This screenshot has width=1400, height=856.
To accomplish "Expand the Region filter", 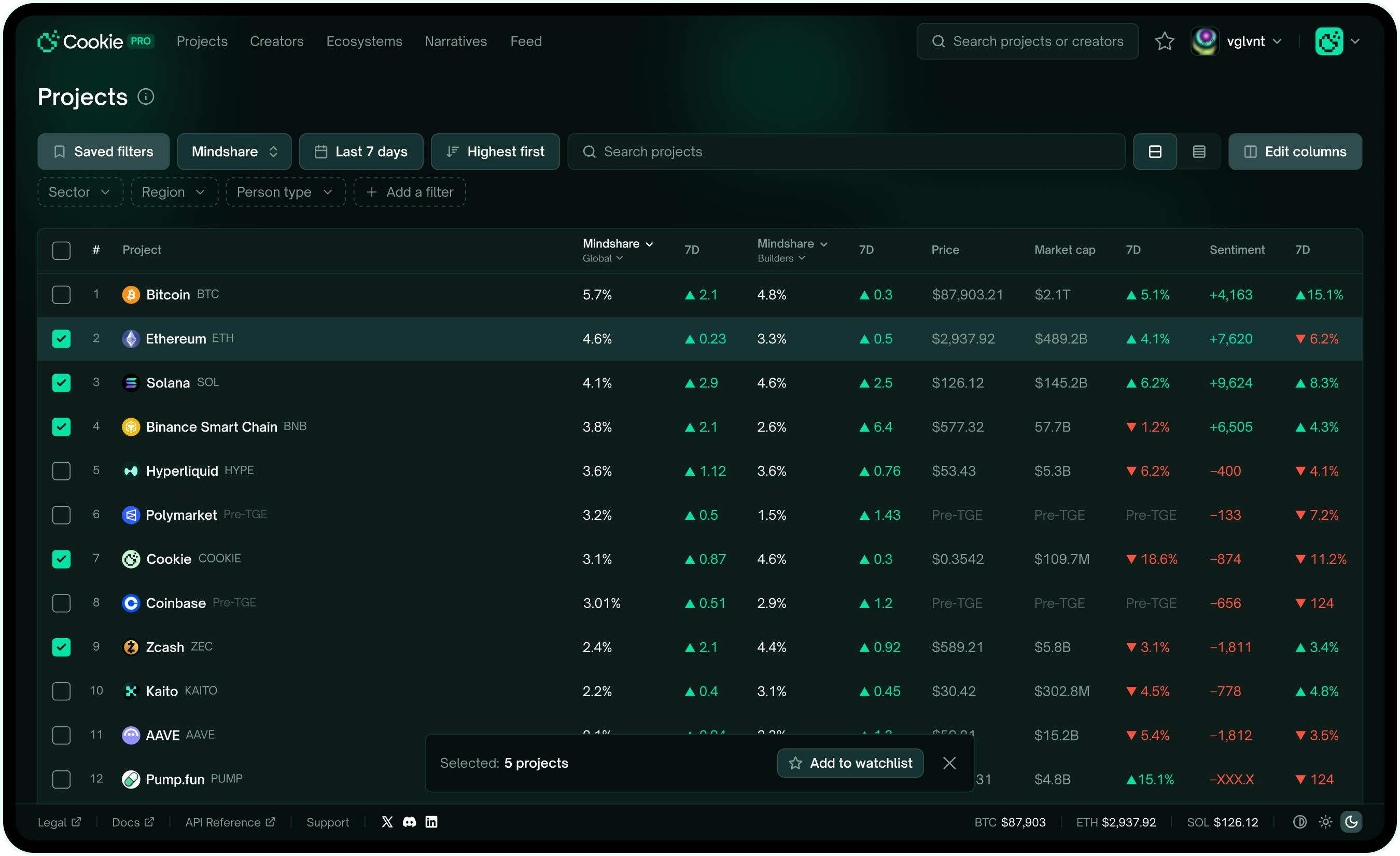I will (174, 192).
